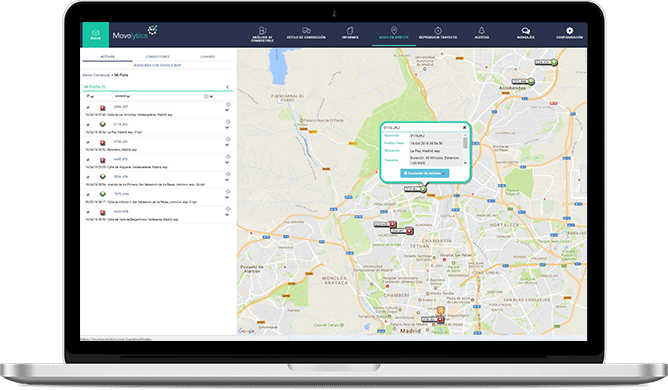
Task: Click the green Inicio home button
Action: coord(95,35)
